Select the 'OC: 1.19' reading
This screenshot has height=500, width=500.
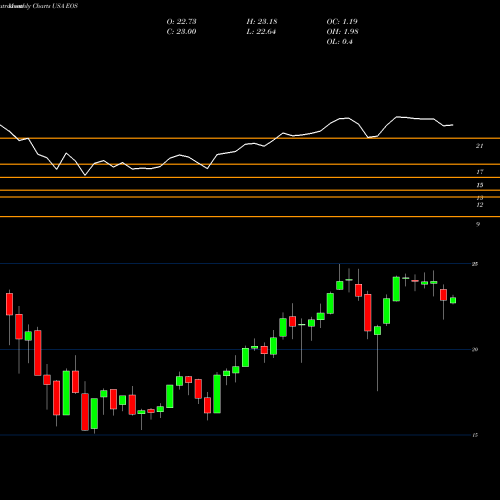[342, 22]
